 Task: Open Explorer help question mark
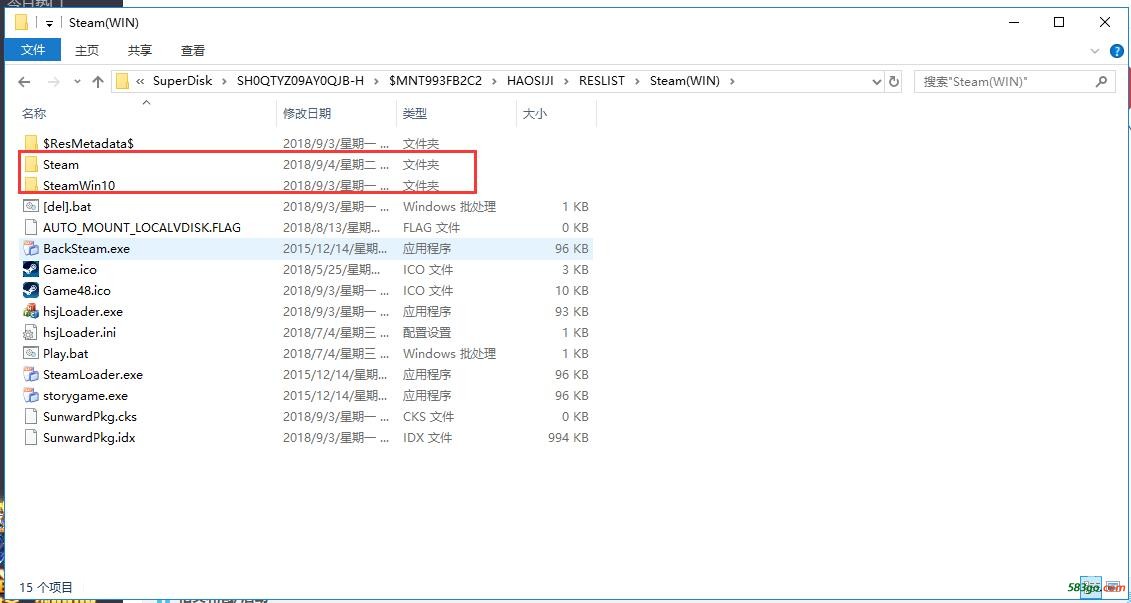click(1116, 51)
